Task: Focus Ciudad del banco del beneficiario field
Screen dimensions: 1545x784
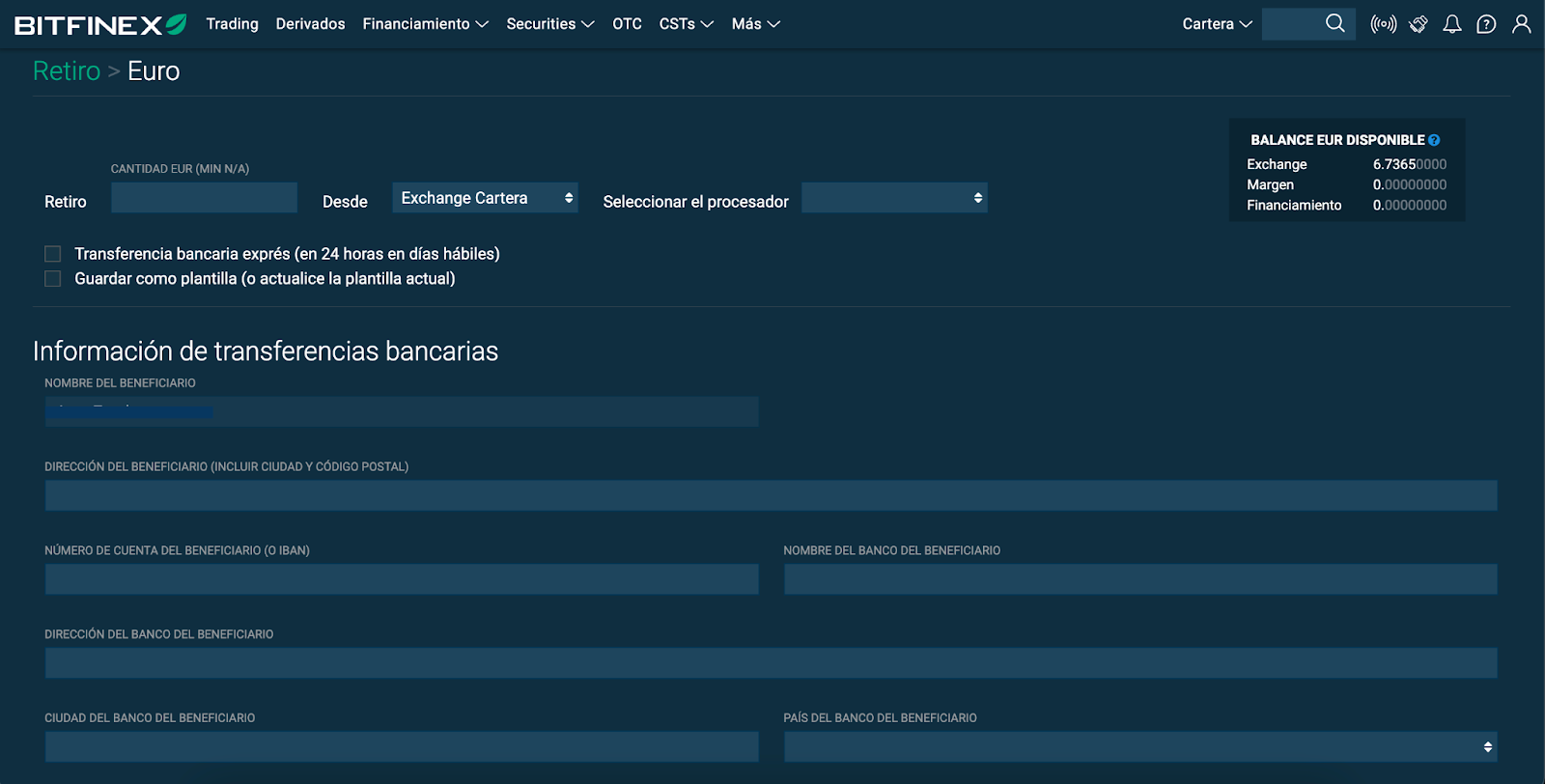Action: [x=402, y=746]
